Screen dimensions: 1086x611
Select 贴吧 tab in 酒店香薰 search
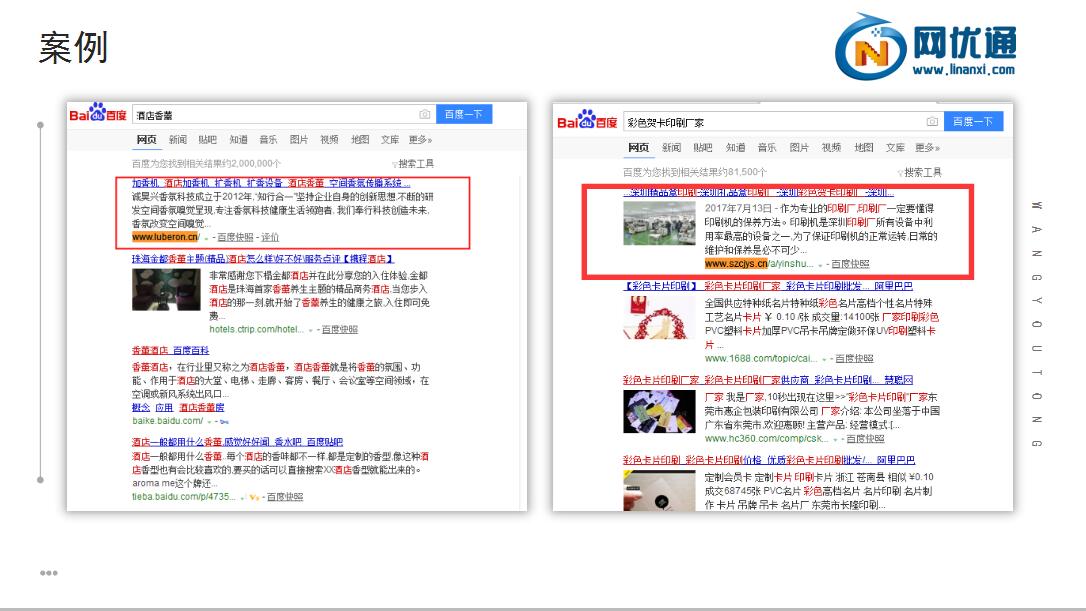tap(208, 140)
